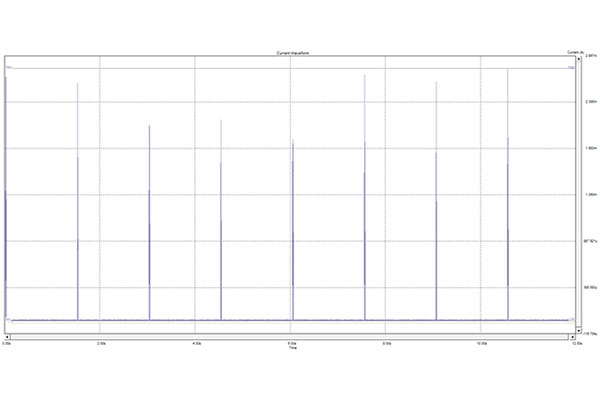The image size is (600, 400).
Task: Click the 8 second tick on the time axis
Action: [x=387, y=343]
